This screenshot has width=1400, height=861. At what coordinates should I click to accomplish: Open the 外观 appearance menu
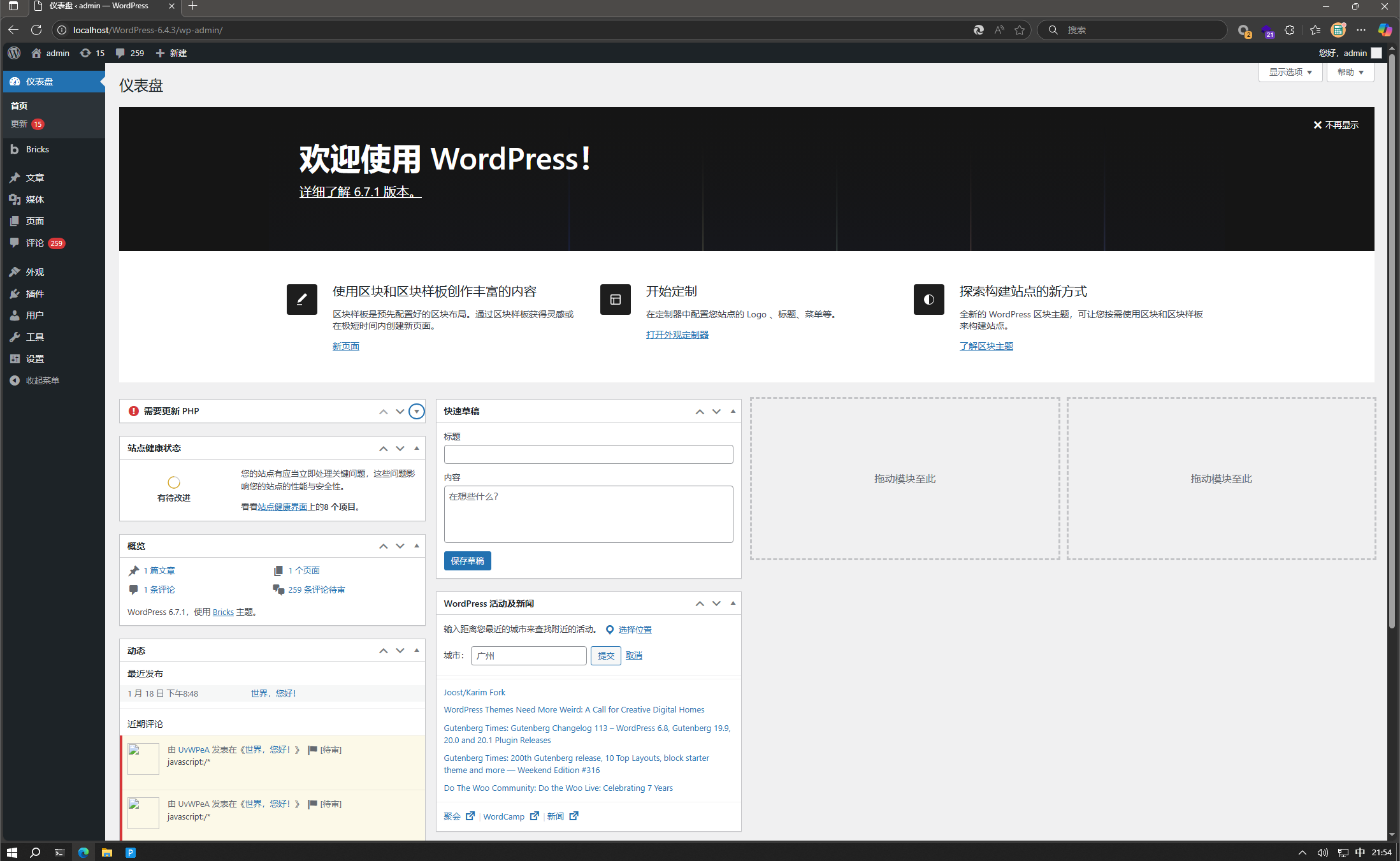pos(34,272)
